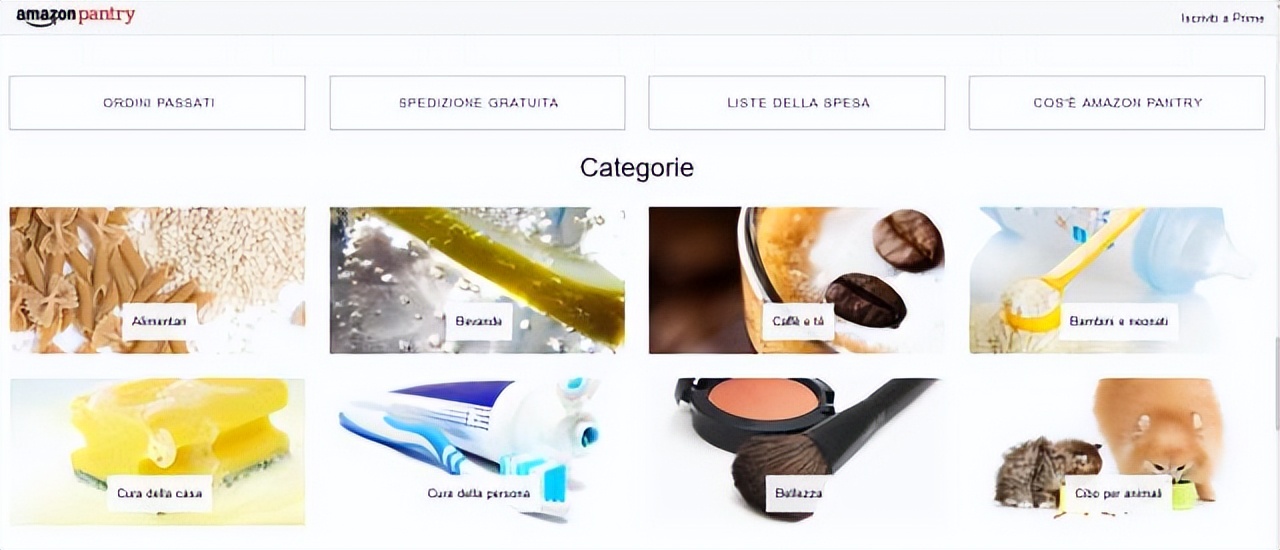Viewport: 1280px width, 550px height.
Task: Open the Ordini Passati button
Action: 157,103
